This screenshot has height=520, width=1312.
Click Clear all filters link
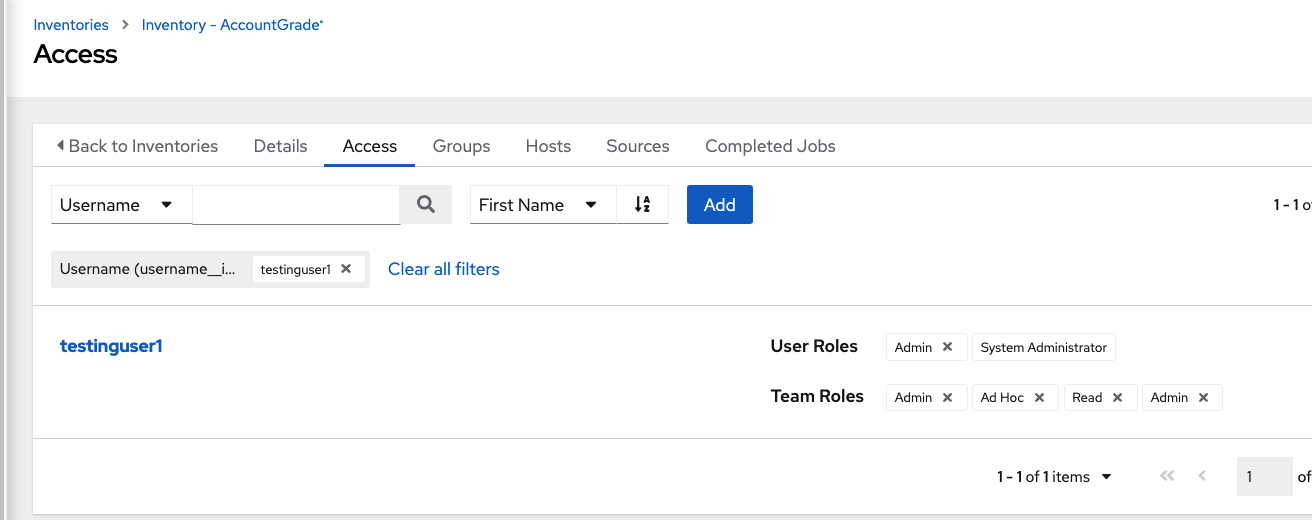[x=444, y=269]
